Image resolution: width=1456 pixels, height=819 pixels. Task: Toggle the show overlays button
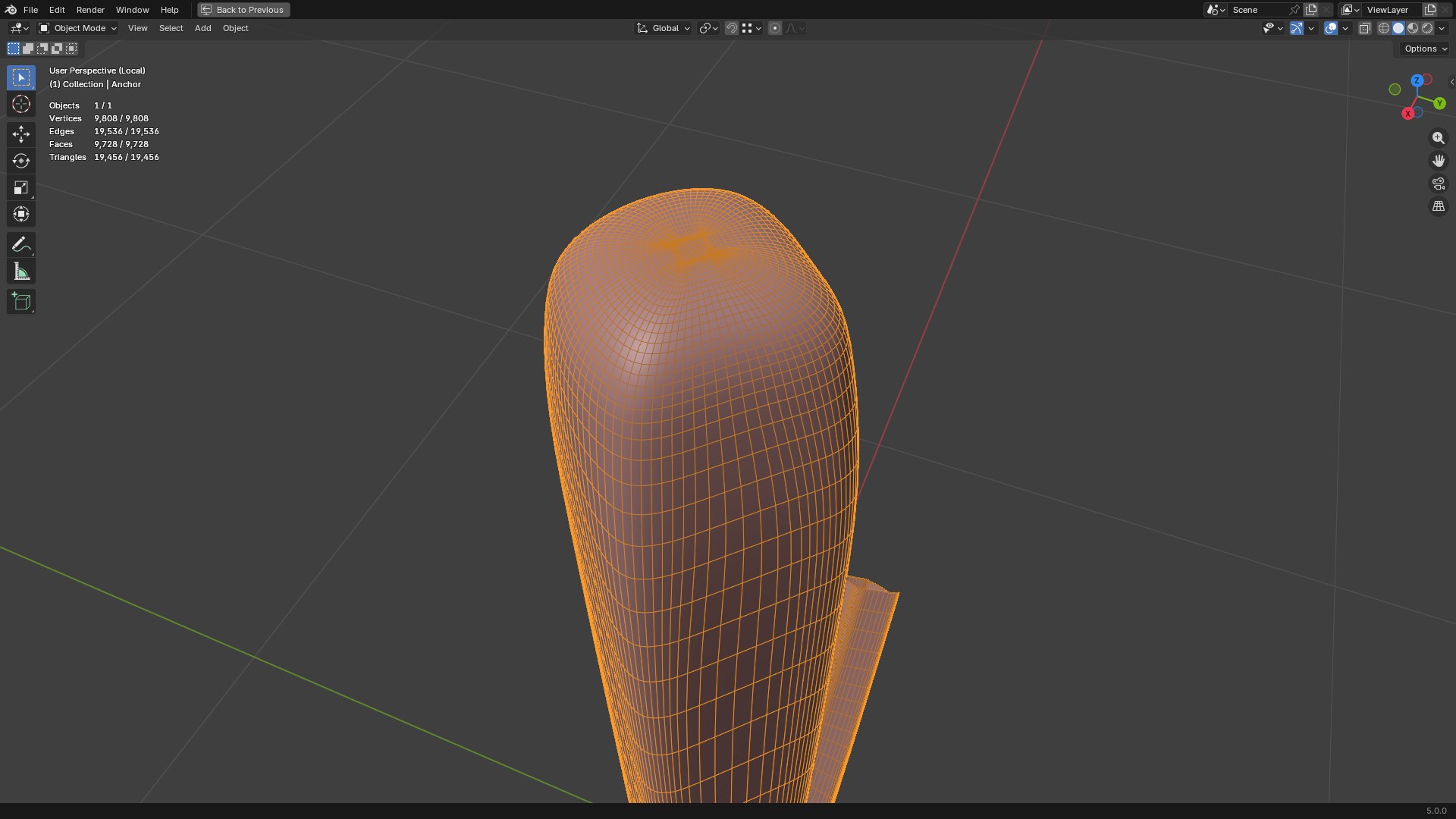1331,28
